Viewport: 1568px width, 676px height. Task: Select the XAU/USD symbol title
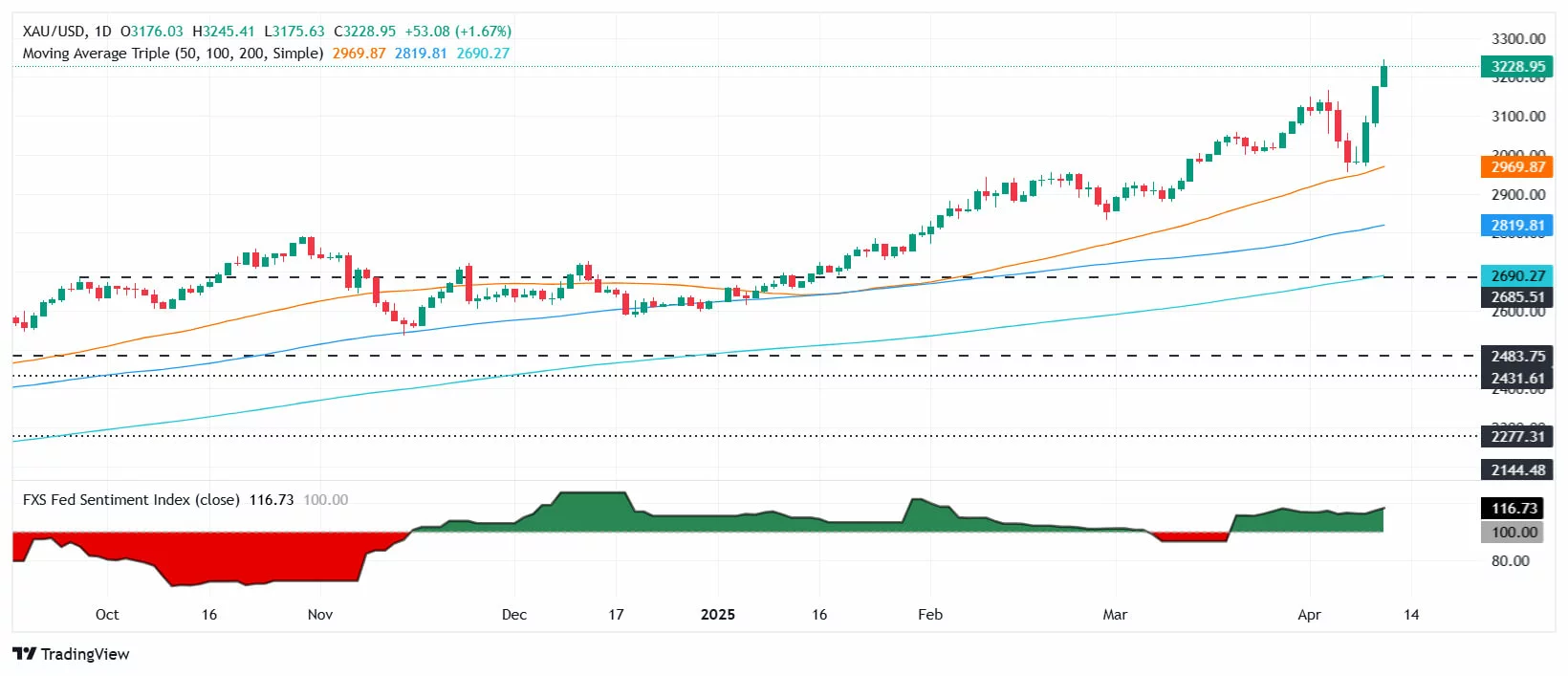click(53, 32)
